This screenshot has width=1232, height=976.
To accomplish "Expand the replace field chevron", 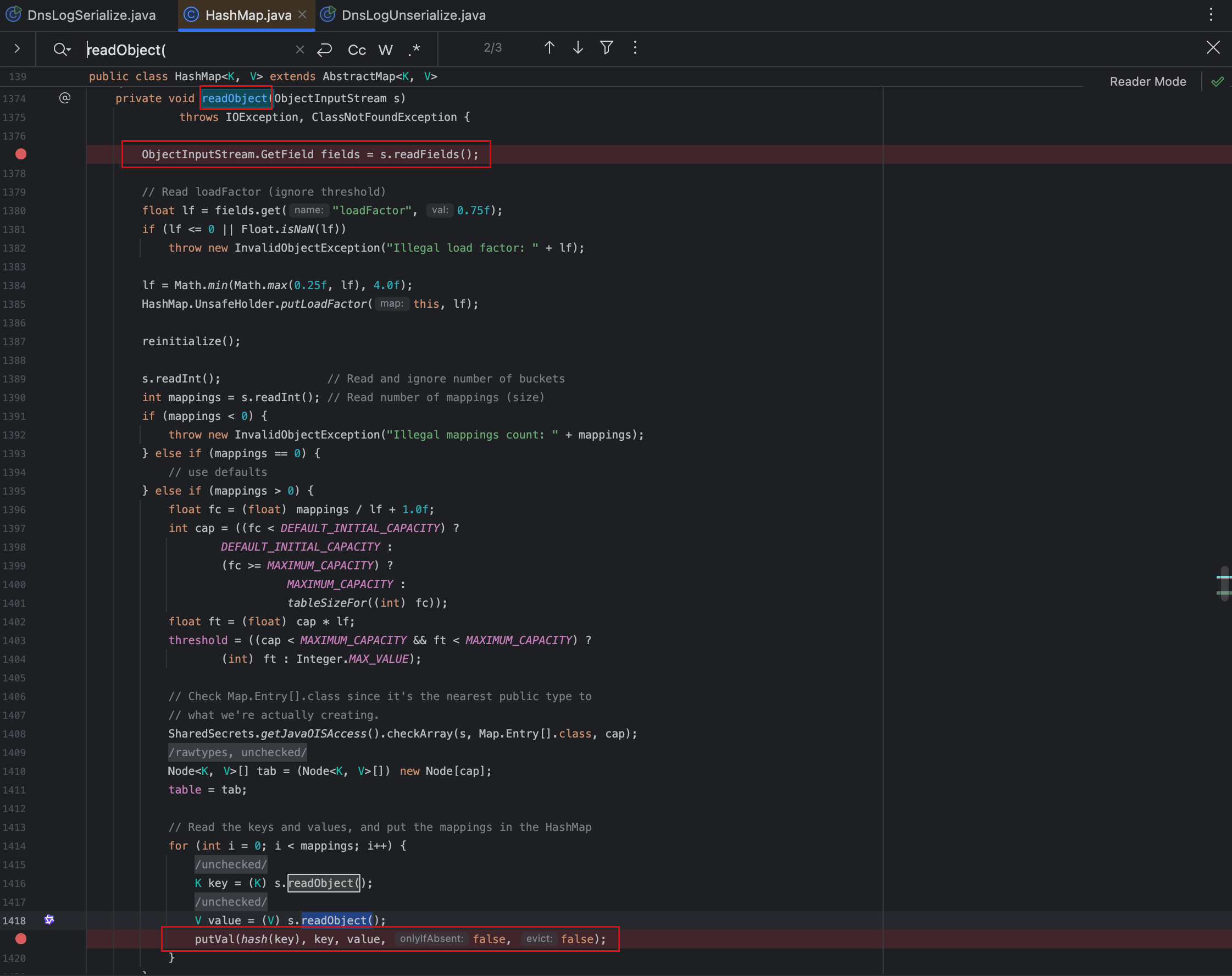I will click(17, 49).
